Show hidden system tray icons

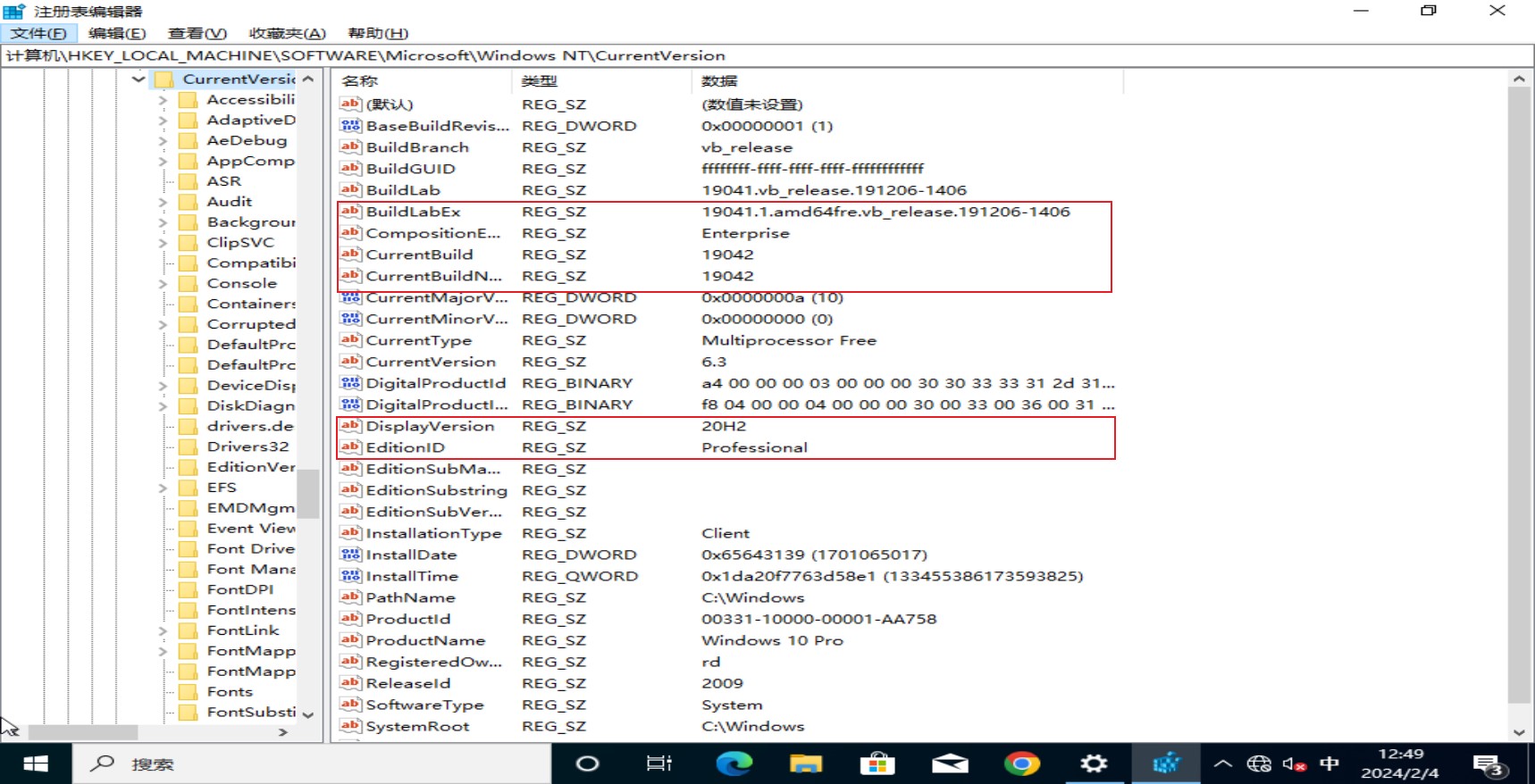(1223, 763)
